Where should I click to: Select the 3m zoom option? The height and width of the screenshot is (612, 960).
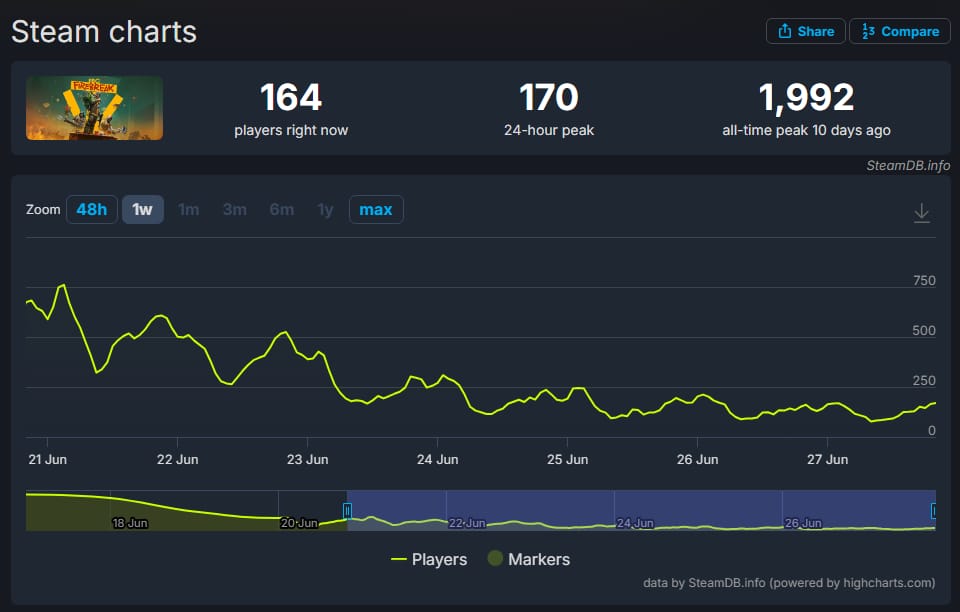pos(234,209)
